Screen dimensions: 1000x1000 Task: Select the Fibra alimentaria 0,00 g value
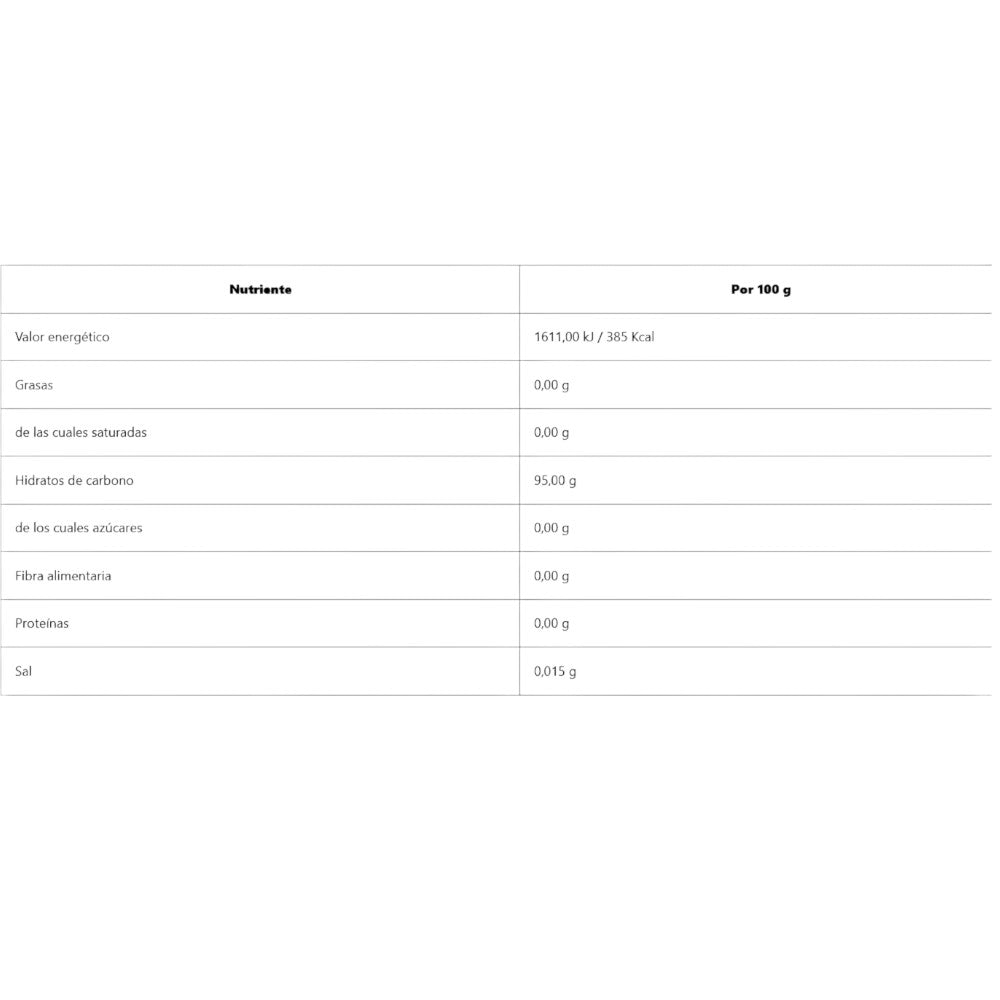(551, 576)
